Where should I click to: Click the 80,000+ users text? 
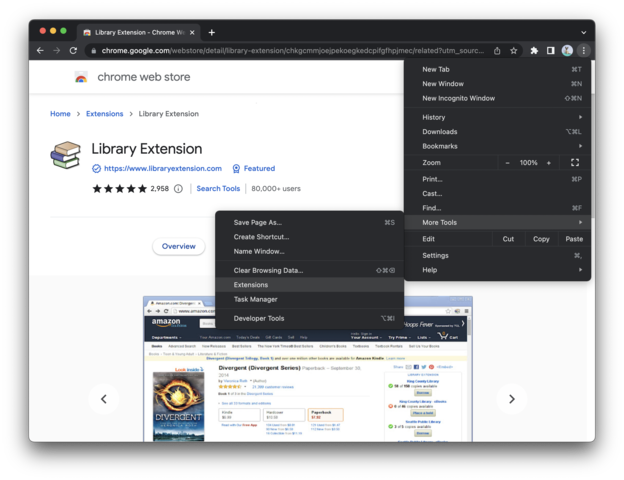[276, 189]
